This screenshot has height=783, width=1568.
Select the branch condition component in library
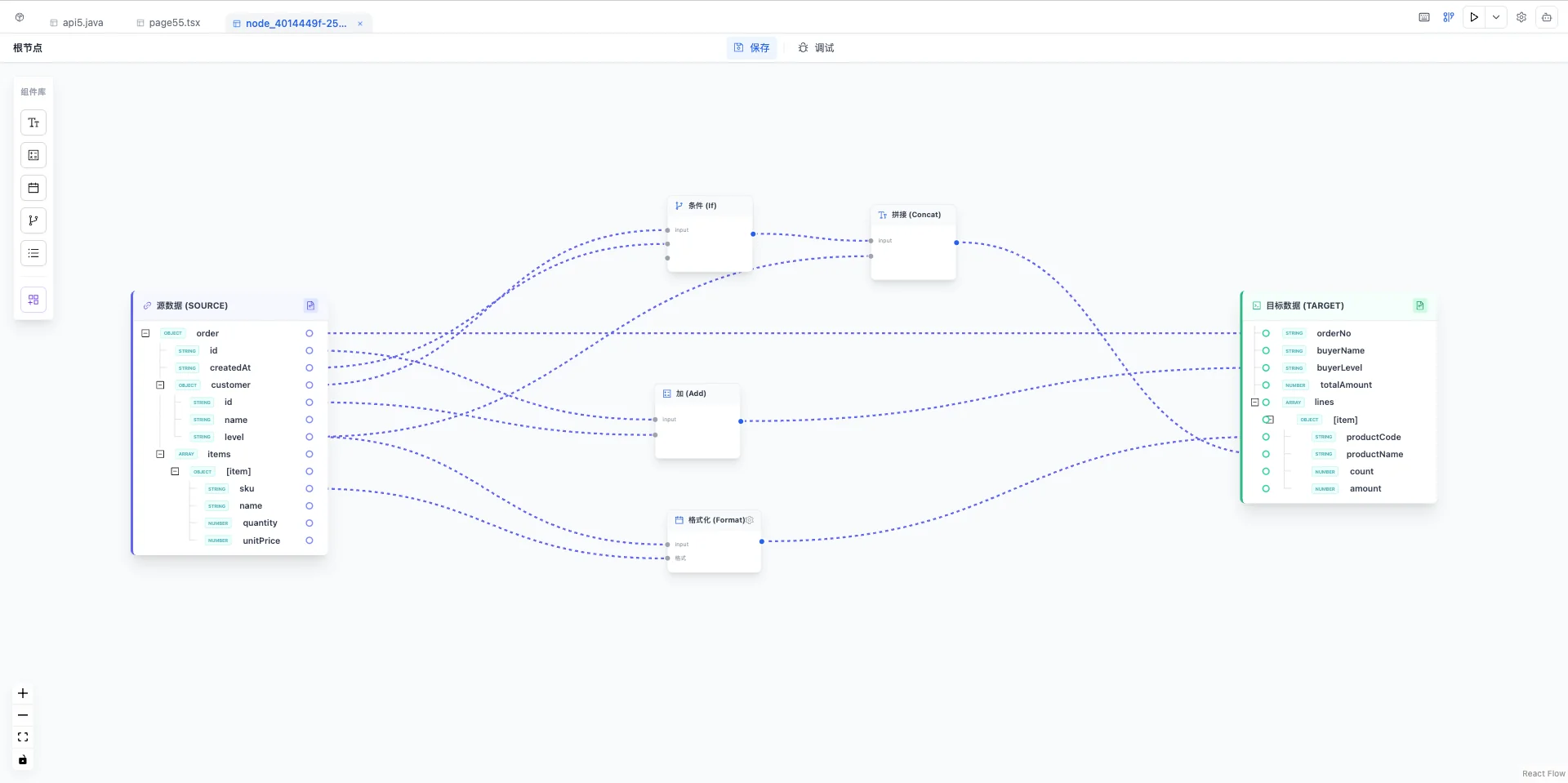tap(33, 220)
